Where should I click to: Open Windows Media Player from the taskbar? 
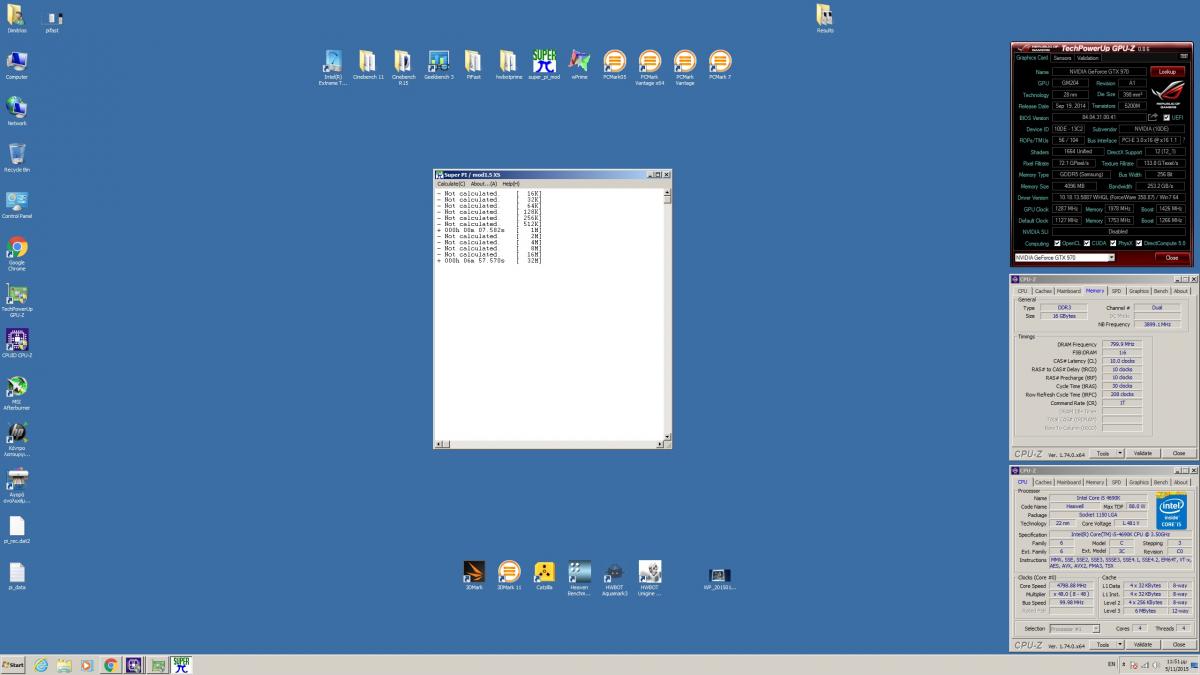click(x=88, y=665)
